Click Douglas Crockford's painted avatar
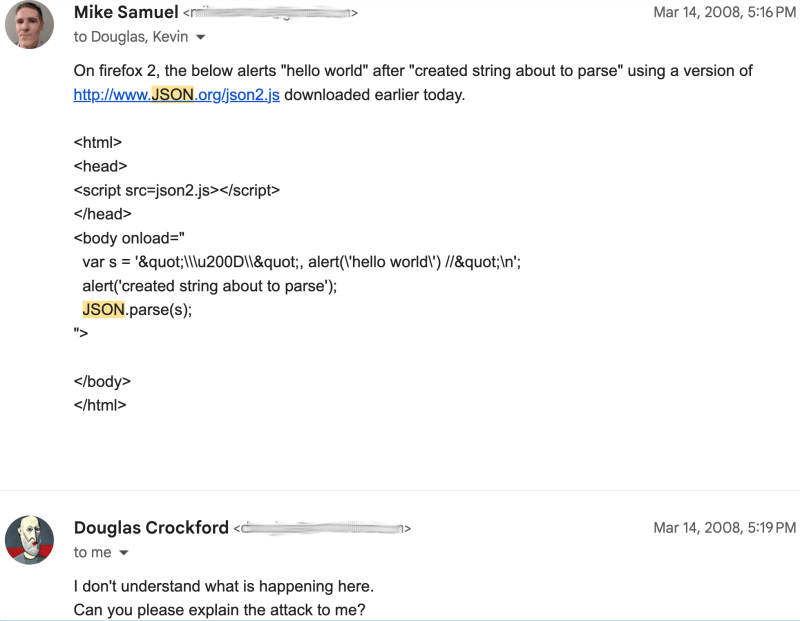Screen dimensions: 800x621 (29, 540)
